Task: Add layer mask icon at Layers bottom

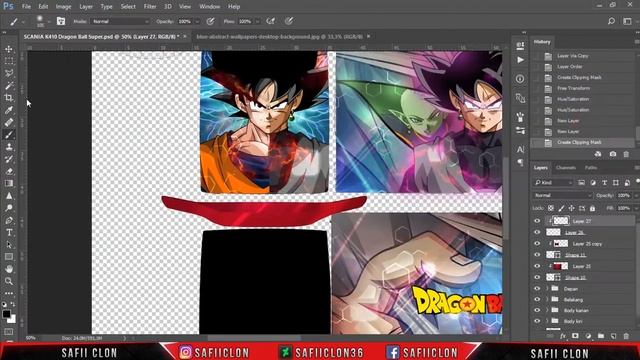Action: 575,336
